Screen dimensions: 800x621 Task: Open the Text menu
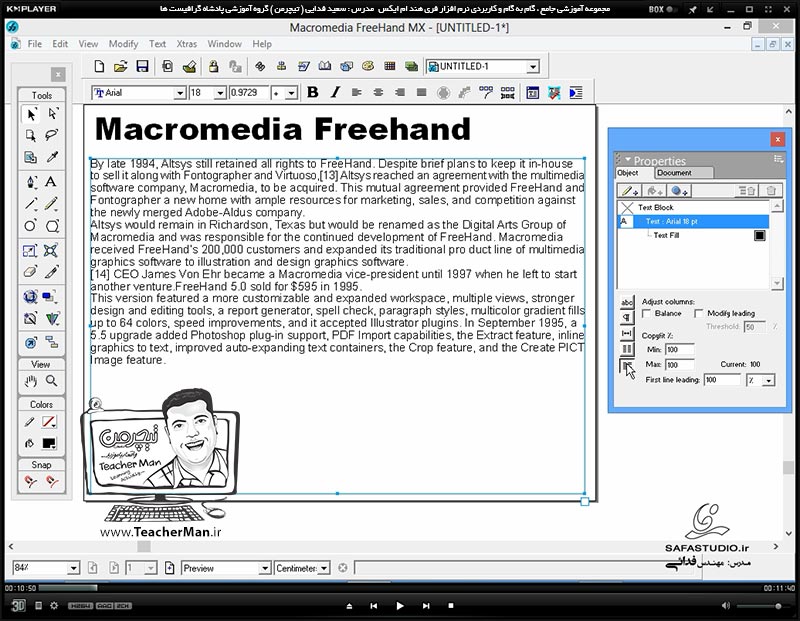(157, 44)
